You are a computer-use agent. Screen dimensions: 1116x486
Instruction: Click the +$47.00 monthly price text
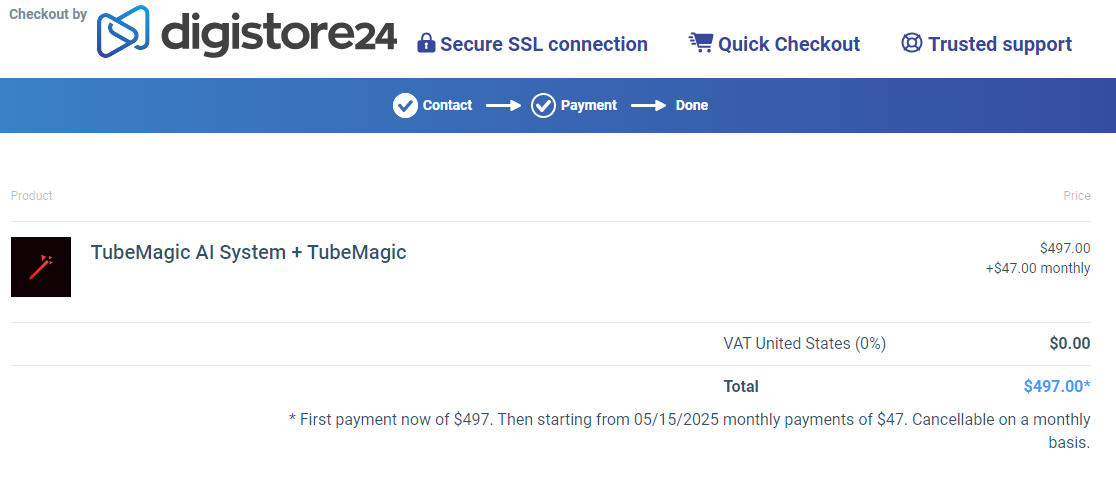[1037, 268]
